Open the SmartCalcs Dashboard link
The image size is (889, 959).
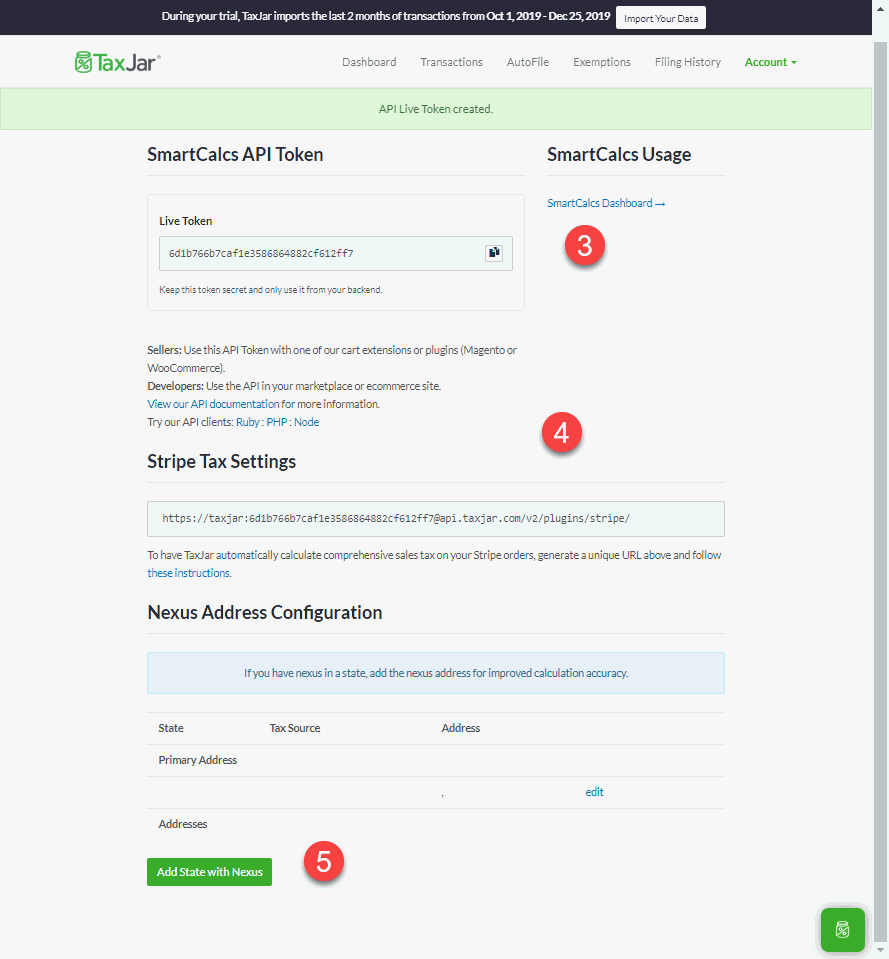click(x=605, y=204)
